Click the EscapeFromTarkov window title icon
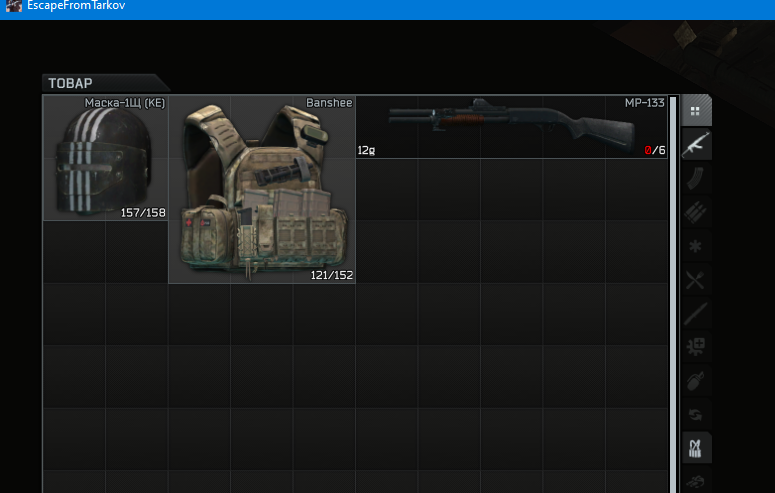Image resolution: width=775 pixels, height=493 pixels. pos(13,6)
